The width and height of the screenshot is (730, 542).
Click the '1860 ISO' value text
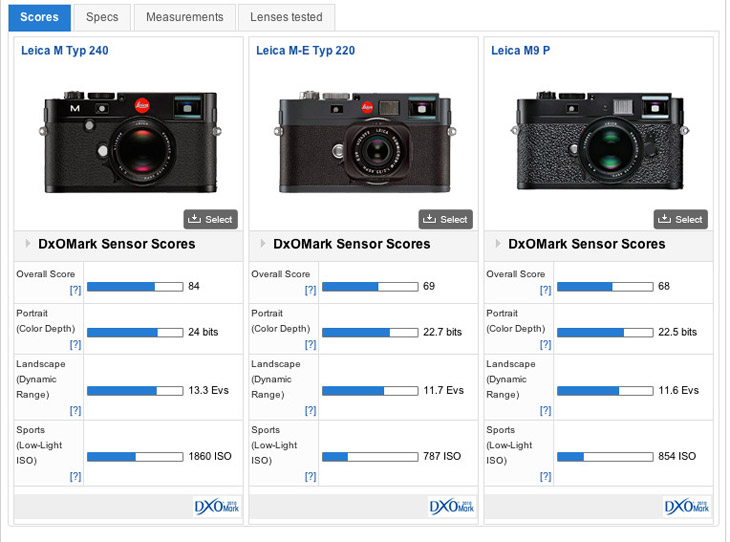210,456
